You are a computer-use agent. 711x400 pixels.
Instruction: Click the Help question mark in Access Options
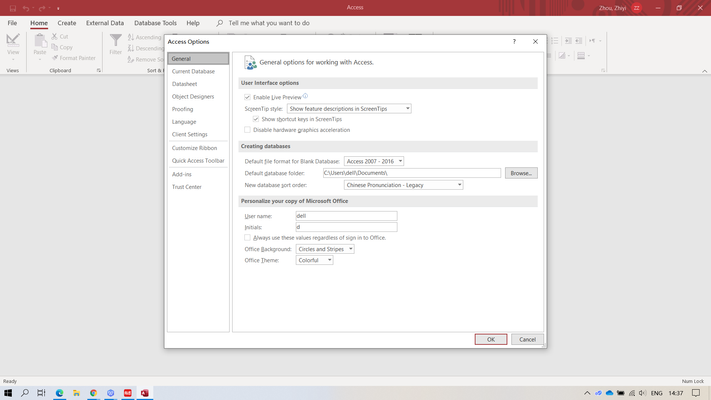tap(514, 42)
